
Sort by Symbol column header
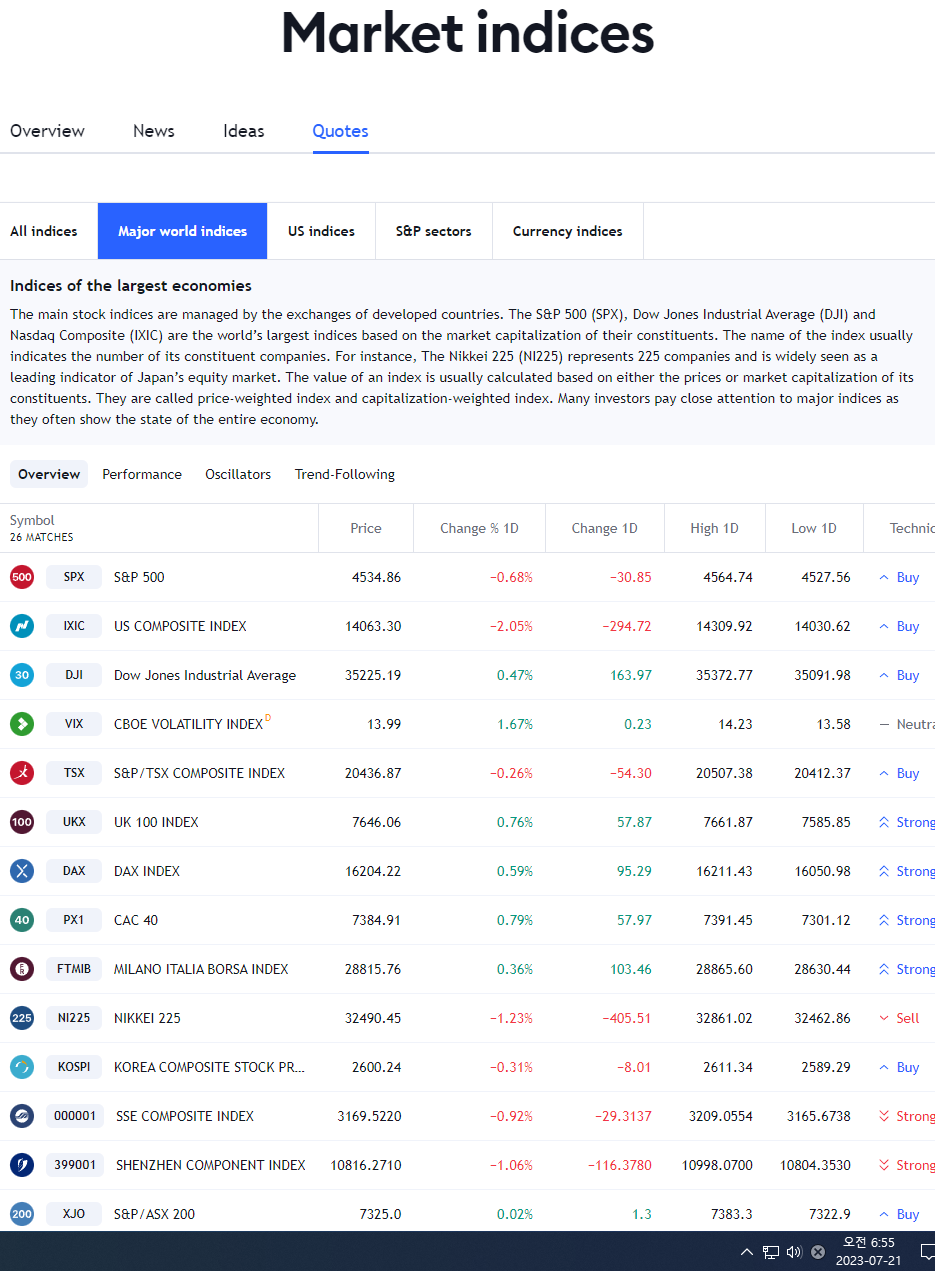click(32, 520)
